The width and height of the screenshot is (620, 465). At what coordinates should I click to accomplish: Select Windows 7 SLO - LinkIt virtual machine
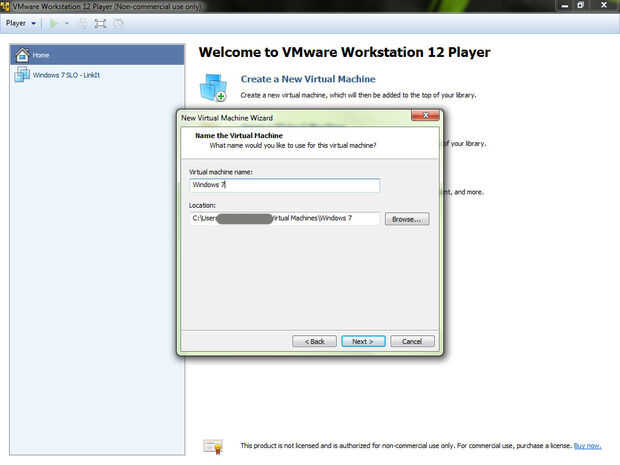(x=97, y=75)
